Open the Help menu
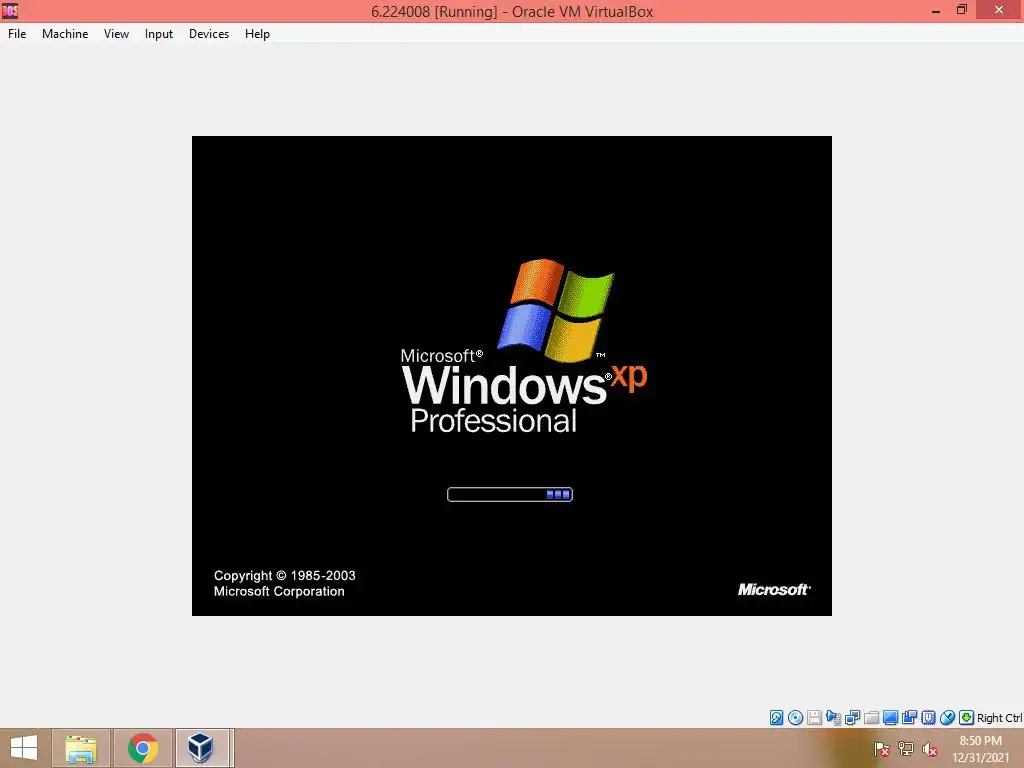The width and height of the screenshot is (1024, 768). coord(257,34)
